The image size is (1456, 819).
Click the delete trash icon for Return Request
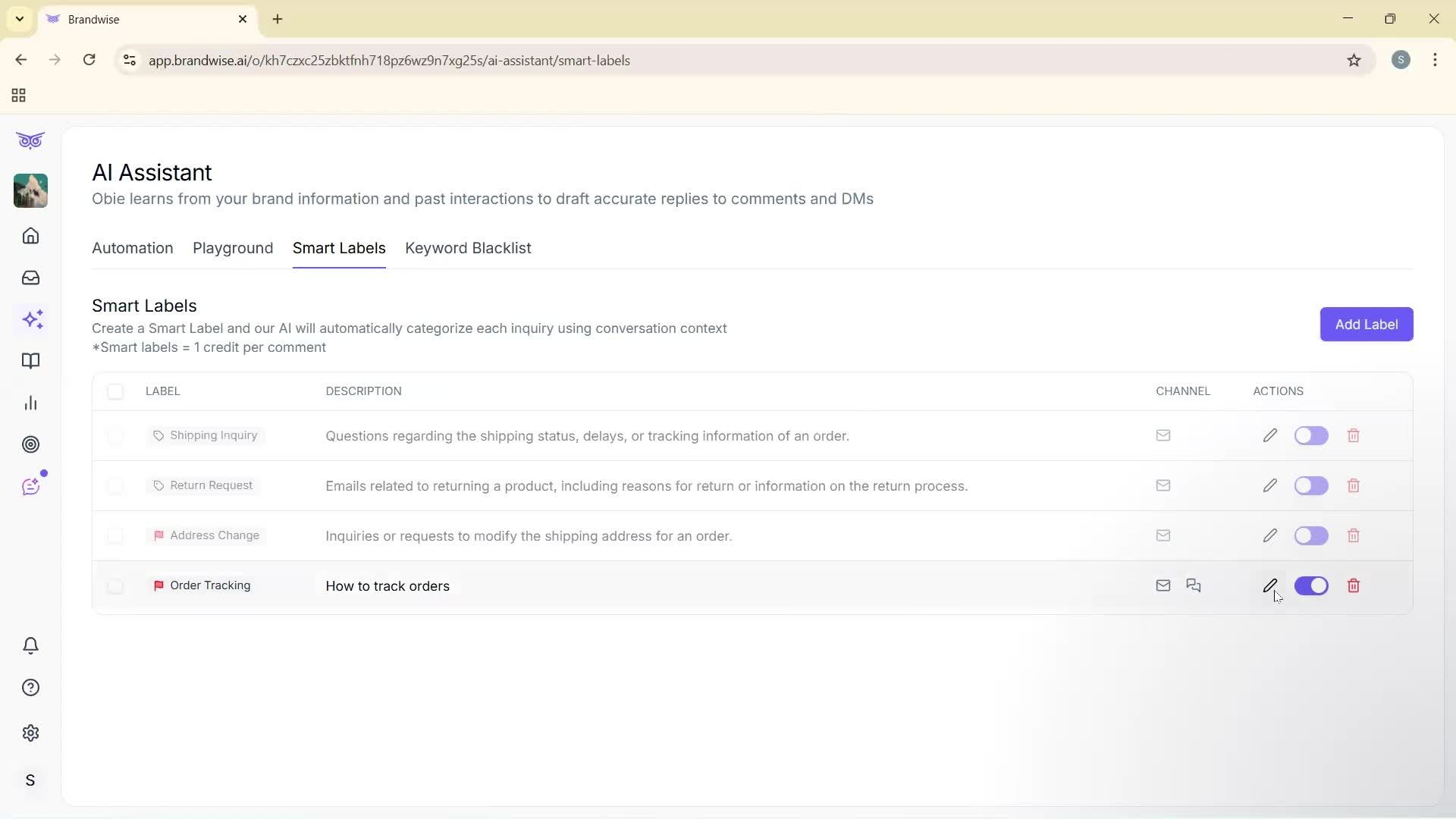pos(1354,485)
